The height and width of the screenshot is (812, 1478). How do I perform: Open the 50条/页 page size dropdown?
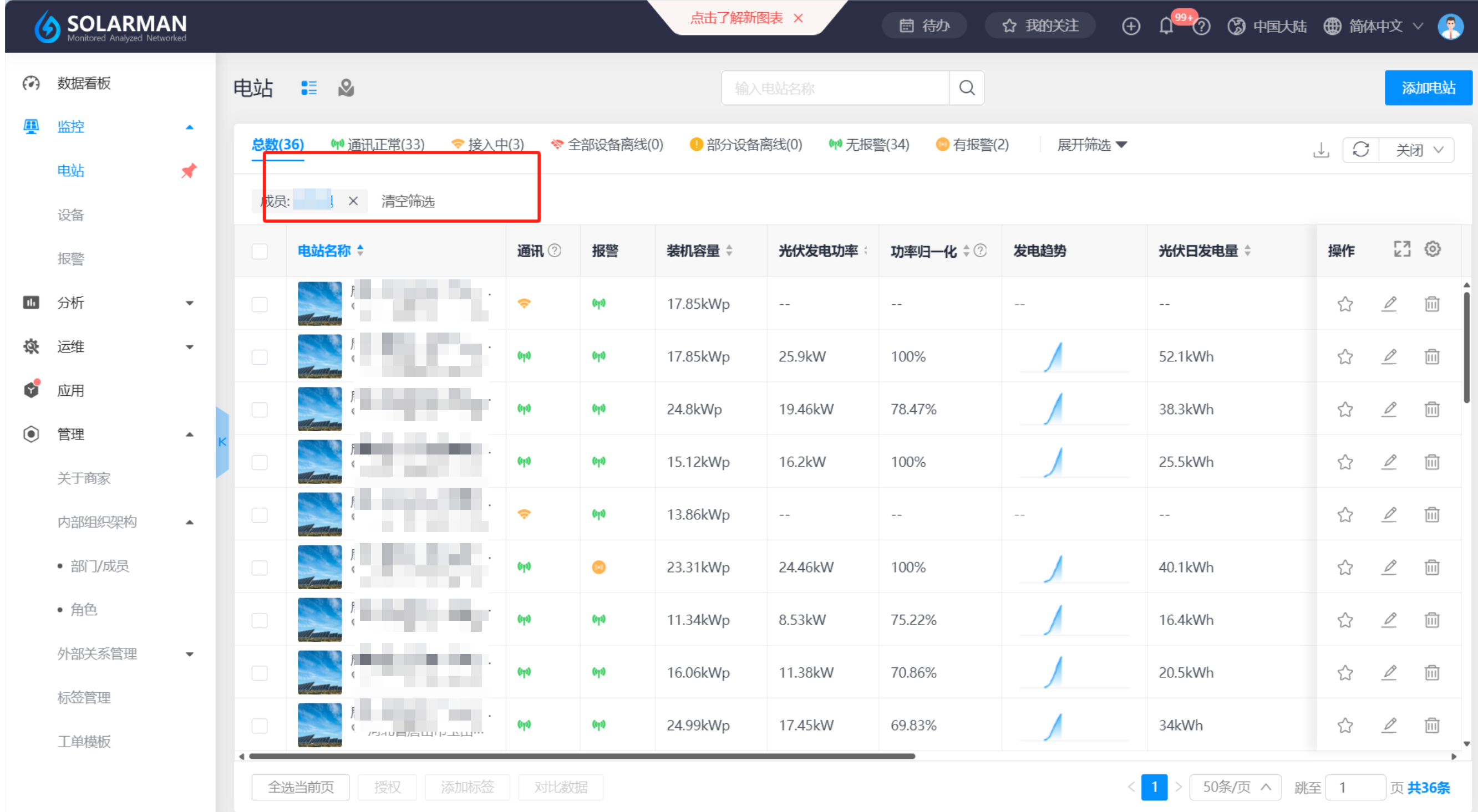tap(1235, 787)
